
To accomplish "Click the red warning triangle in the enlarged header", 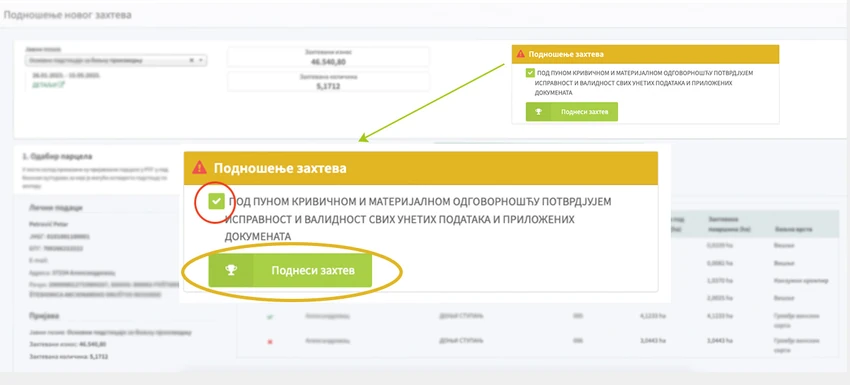I will [x=199, y=168].
